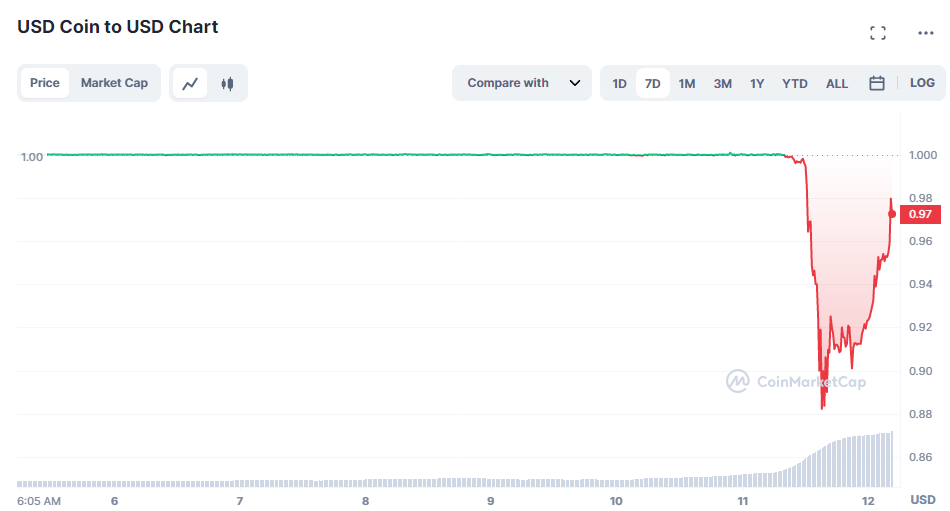Click the 0.94 y-axis value
Image resolution: width=950 pixels, height=511 pixels.
[920, 284]
